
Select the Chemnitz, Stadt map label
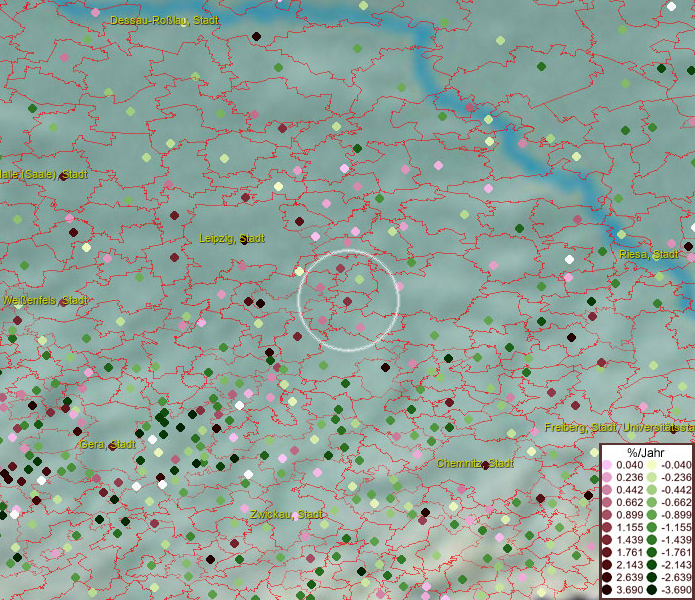[x=475, y=464]
